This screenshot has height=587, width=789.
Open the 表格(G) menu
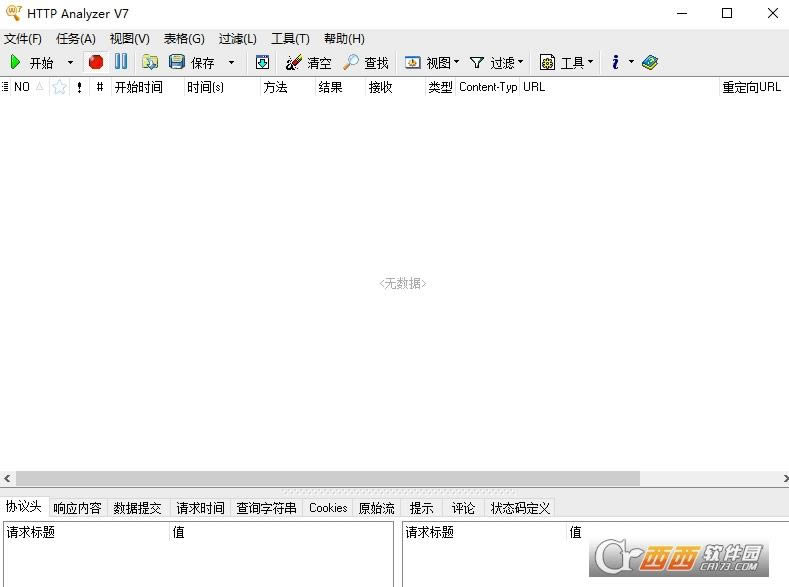point(184,39)
